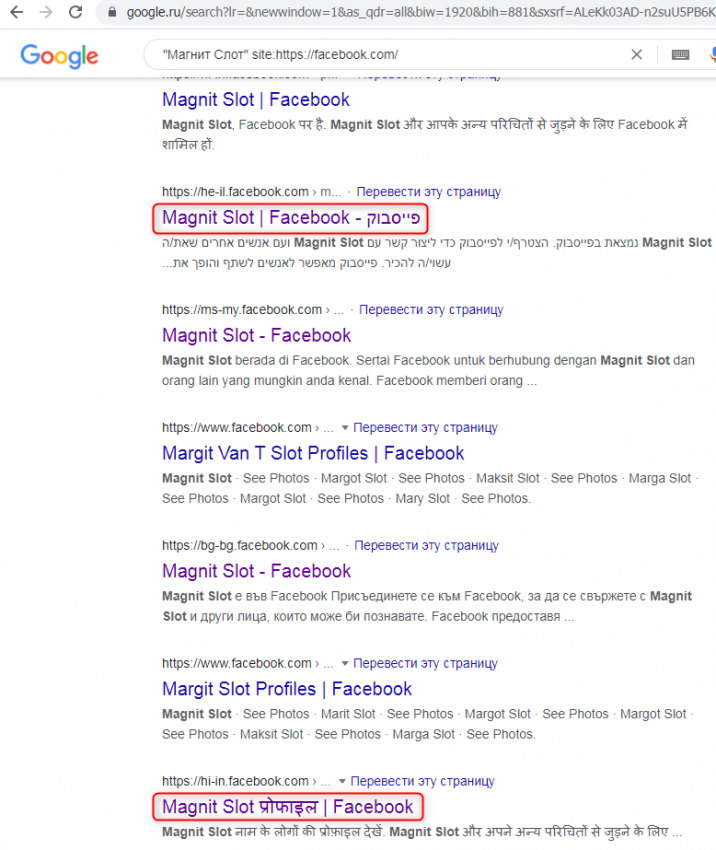Expand dropdown arrow by hi-in.facebook.com result
Screen dimensions: 716x850
point(342,781)
